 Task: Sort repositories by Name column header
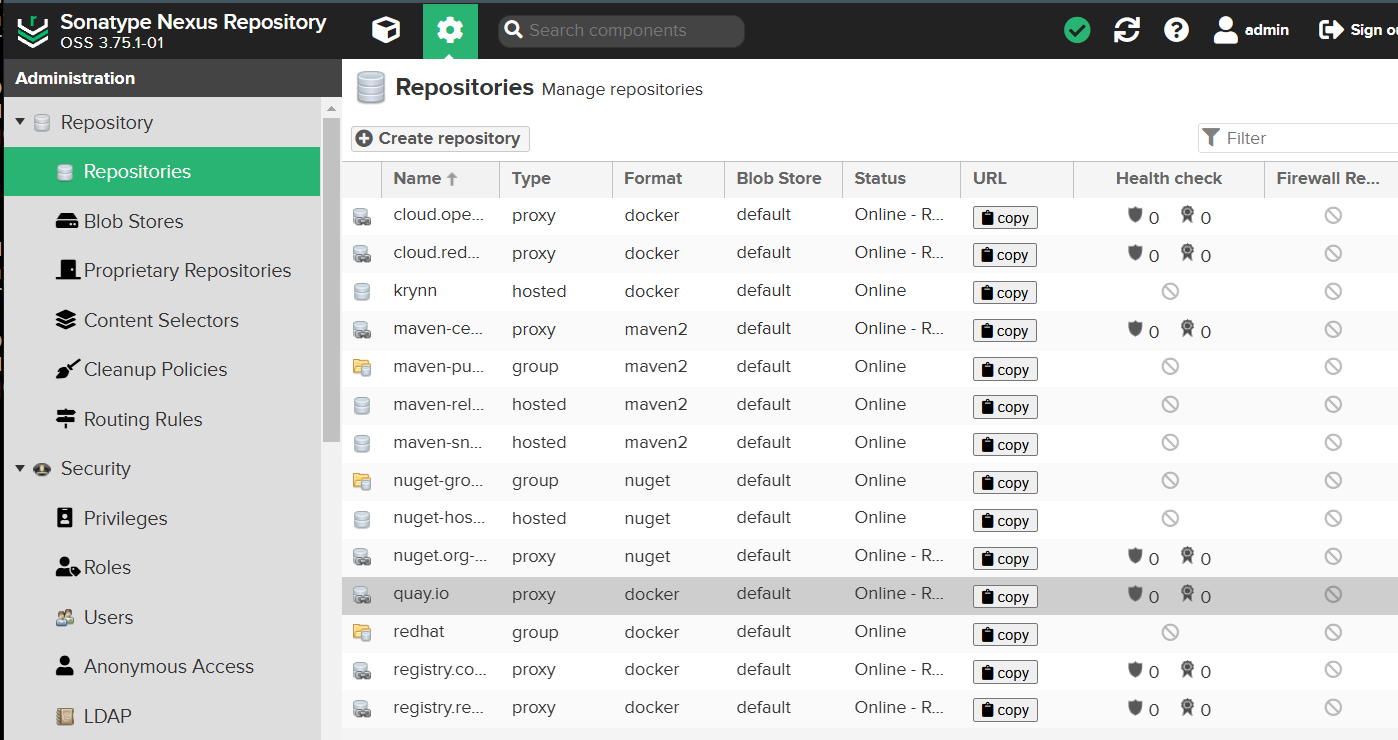418,179
